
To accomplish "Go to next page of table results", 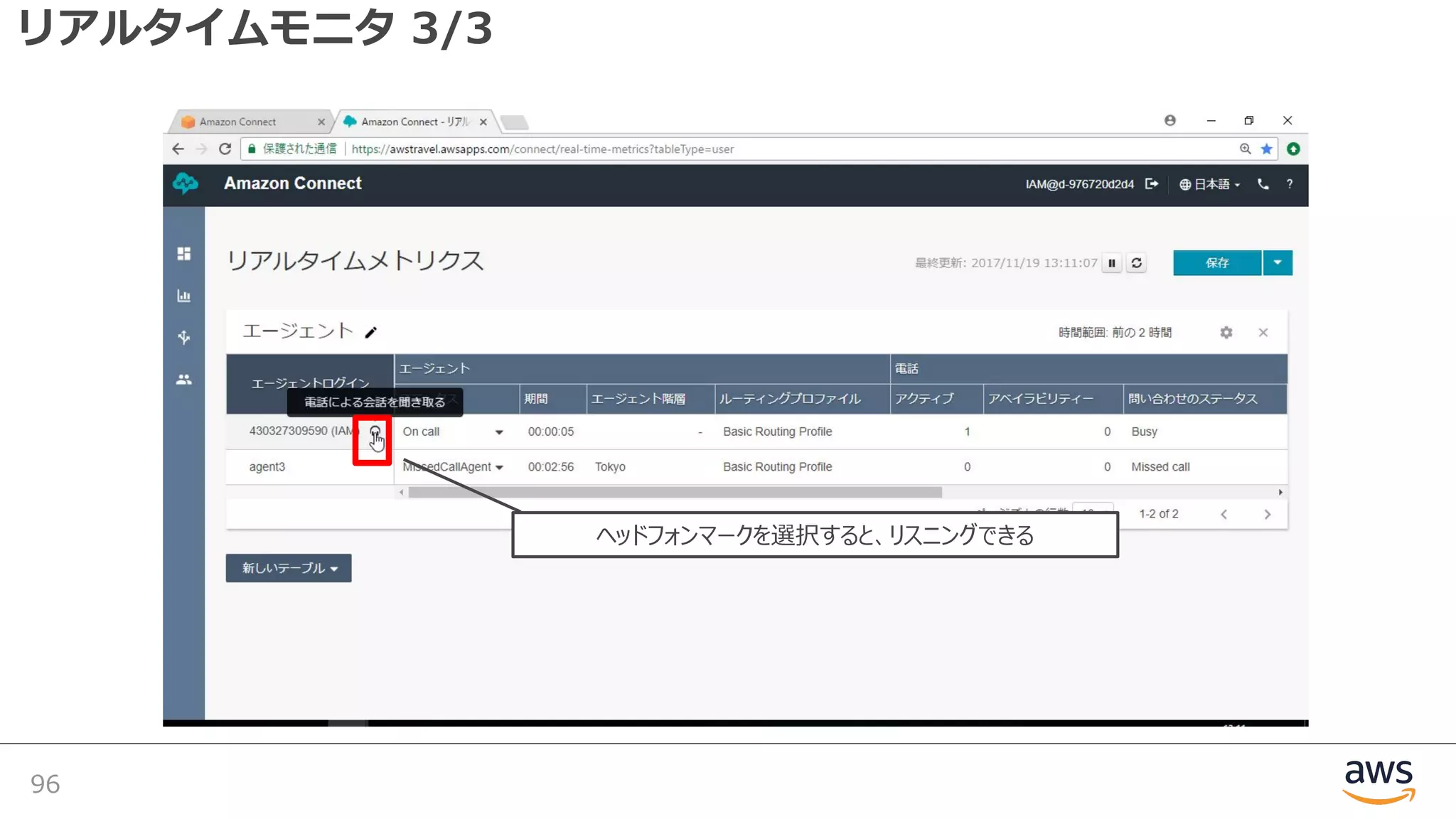I will pyautogui.click(x=1267, y=514).
